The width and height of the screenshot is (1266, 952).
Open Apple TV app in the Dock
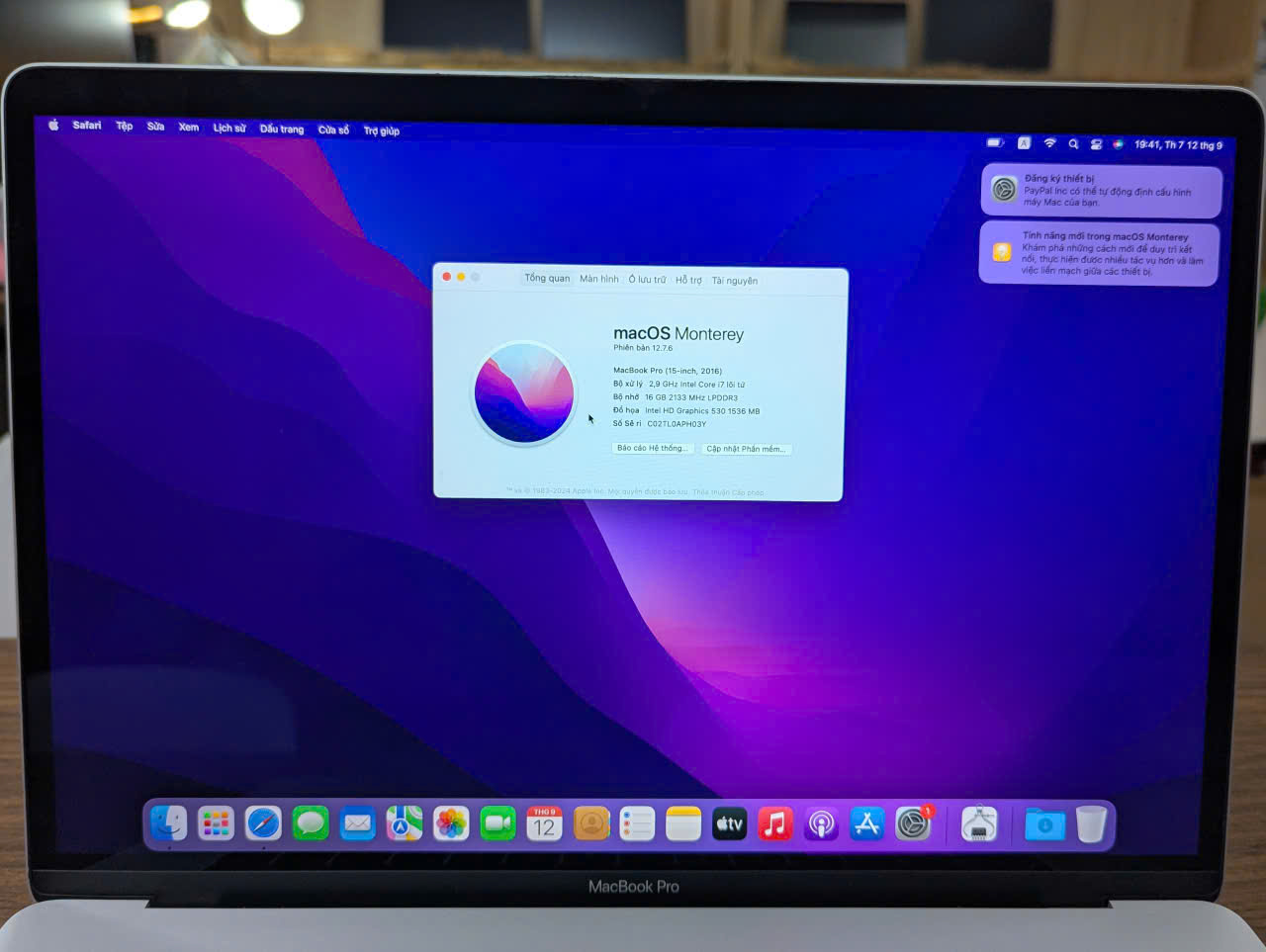click(x=730, y=822)
